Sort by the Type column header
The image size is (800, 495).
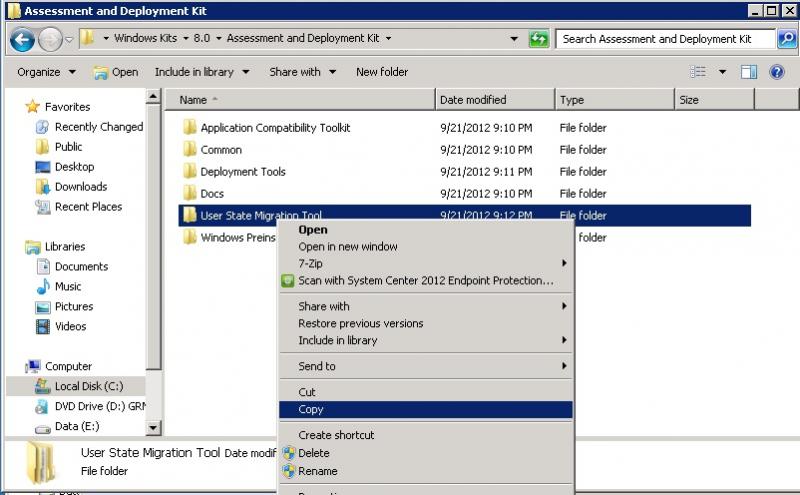pyautogui.click(x=615, y=100)
